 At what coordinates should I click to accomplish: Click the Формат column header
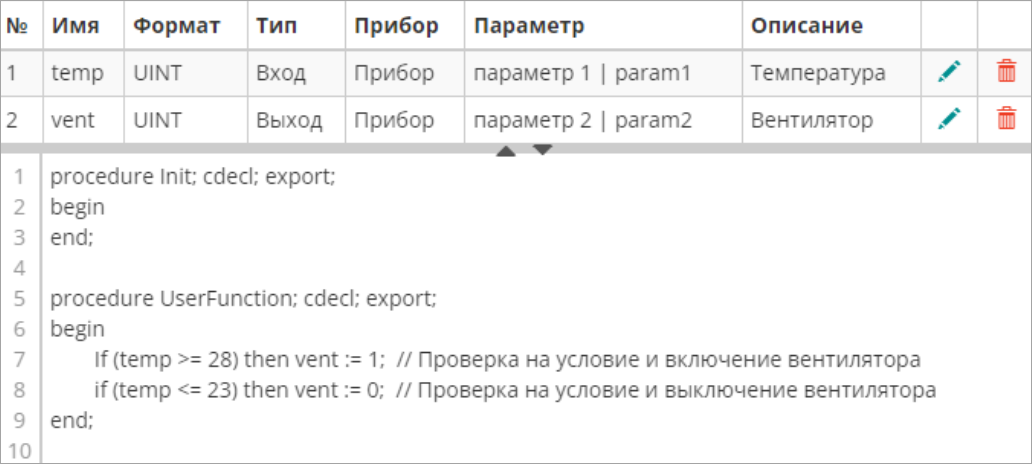pyautogui.click(x=176, y=26)
